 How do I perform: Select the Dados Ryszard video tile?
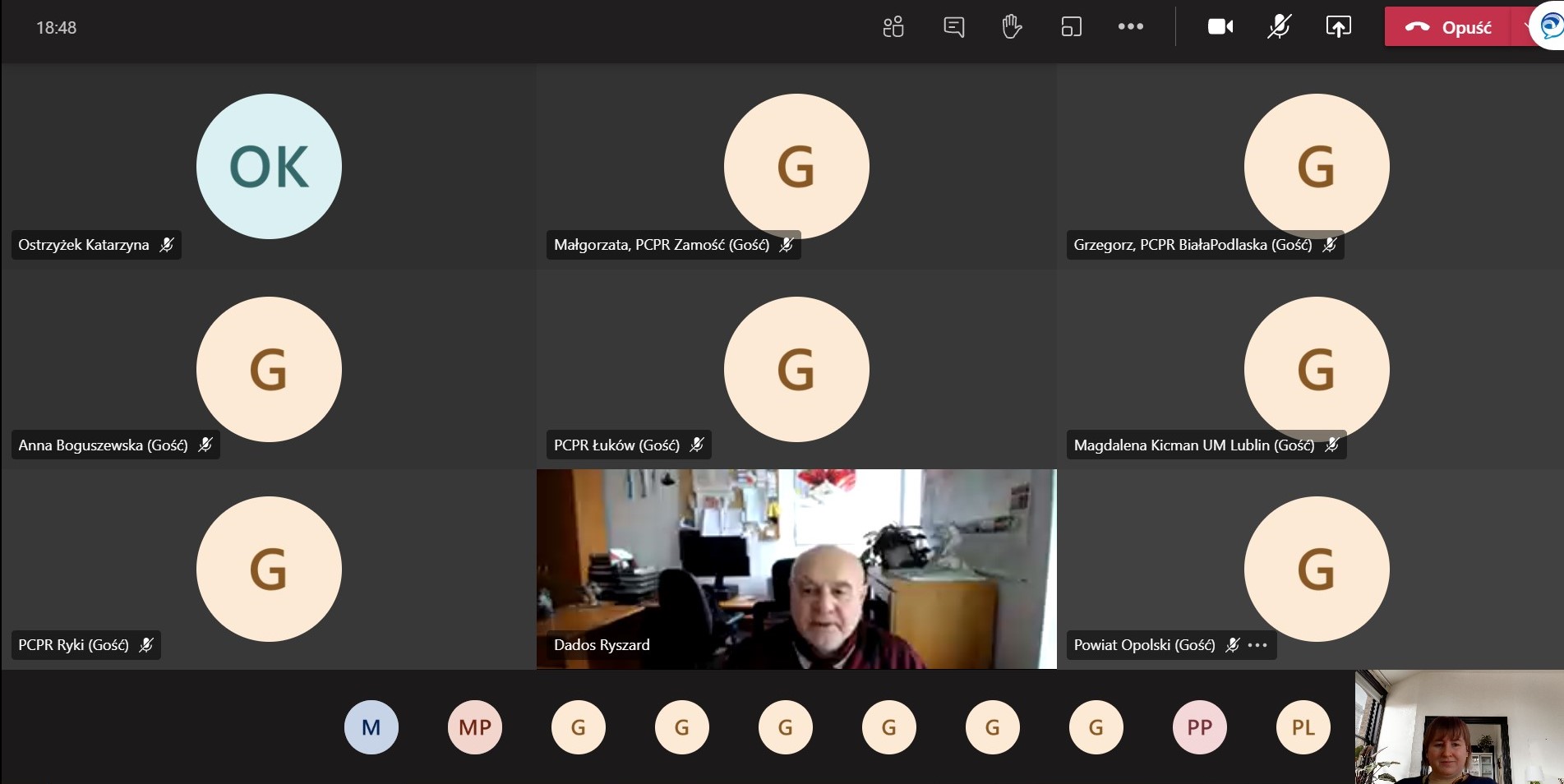(796, 569)
